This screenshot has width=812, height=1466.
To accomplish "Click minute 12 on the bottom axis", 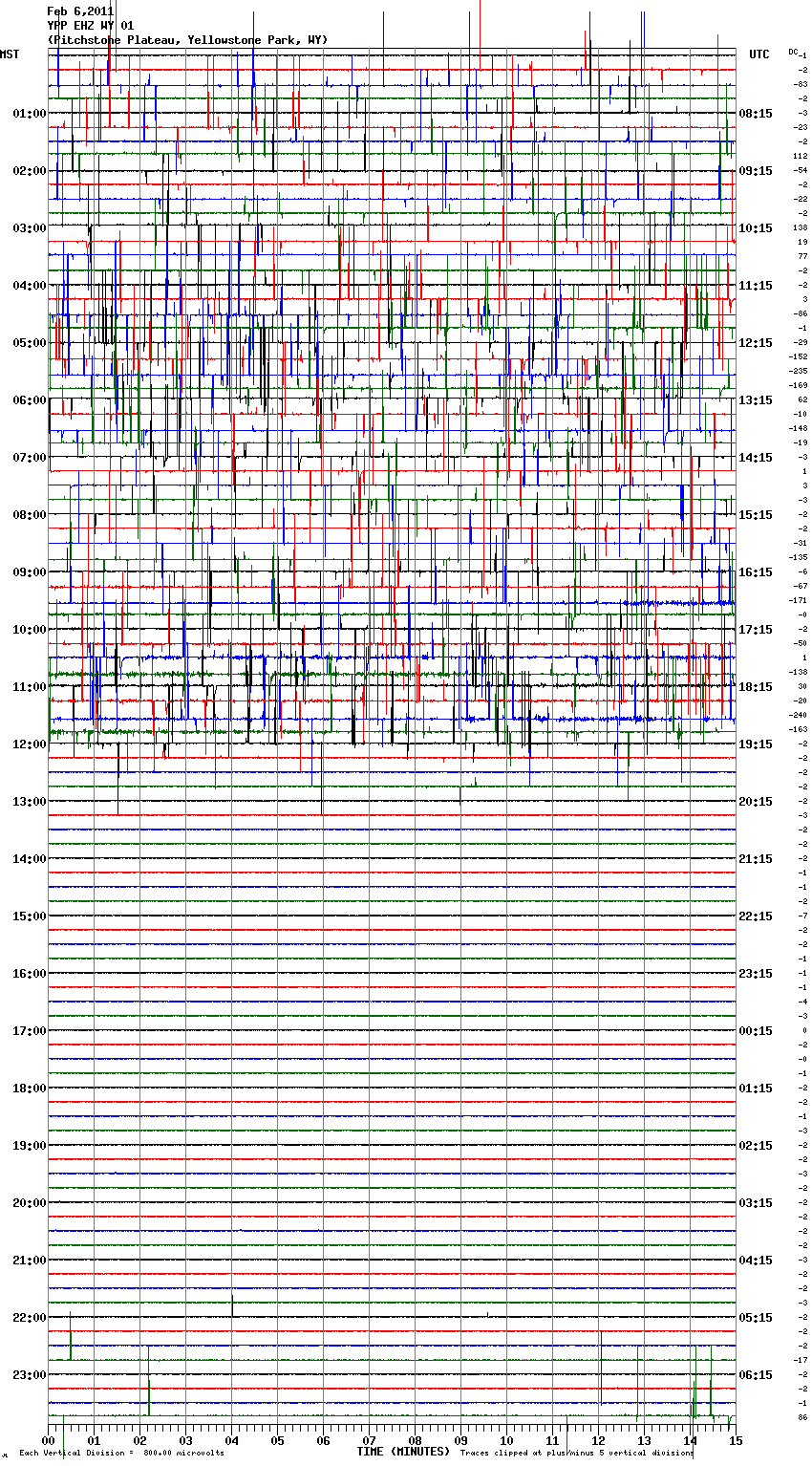I will click(x=598, y=1440).
